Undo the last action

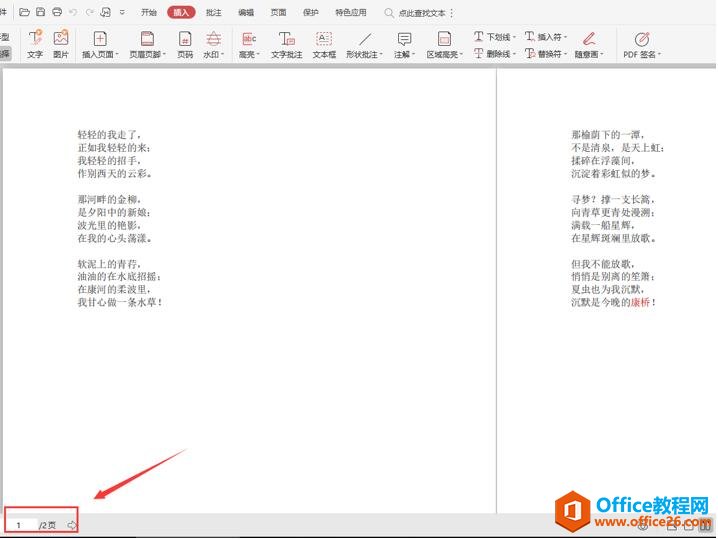73,12
